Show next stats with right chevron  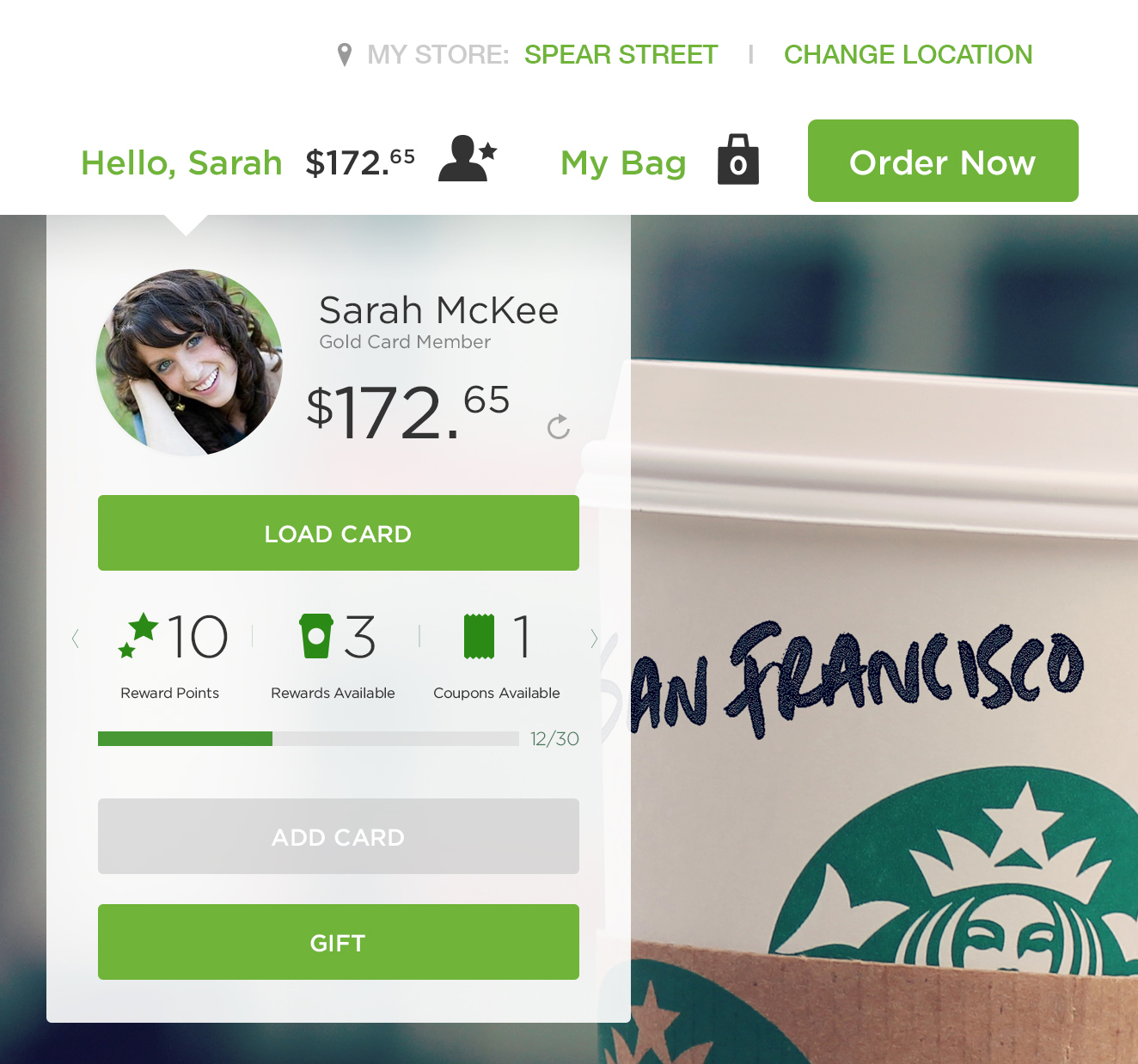click(594, 638)
